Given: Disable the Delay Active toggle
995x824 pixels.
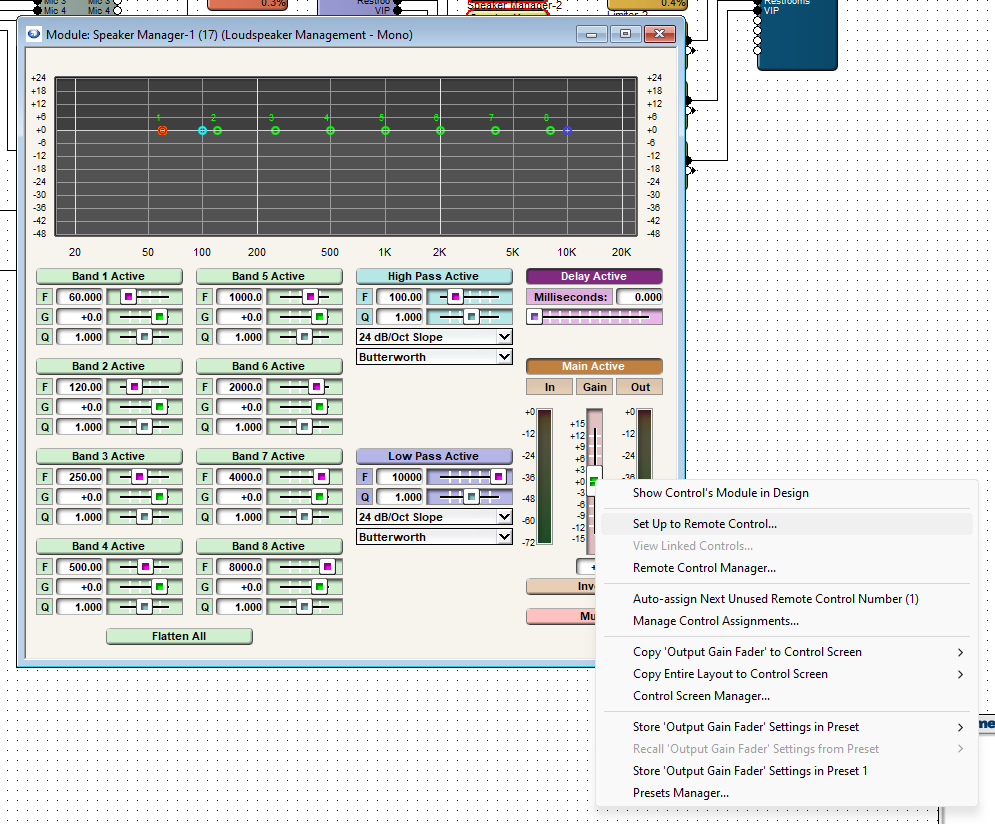Looking at the screenshot, I should tap(593, 276).
